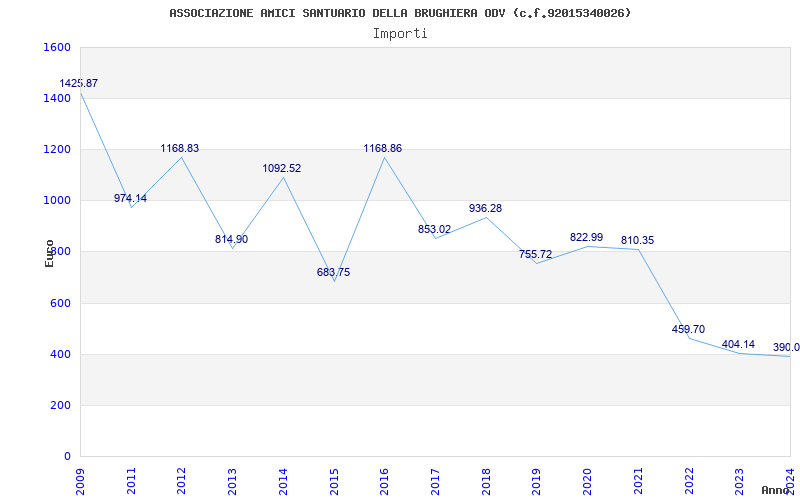Click the 1600 y-axis tick label
The image size is (800, 500).
(57, 47)
